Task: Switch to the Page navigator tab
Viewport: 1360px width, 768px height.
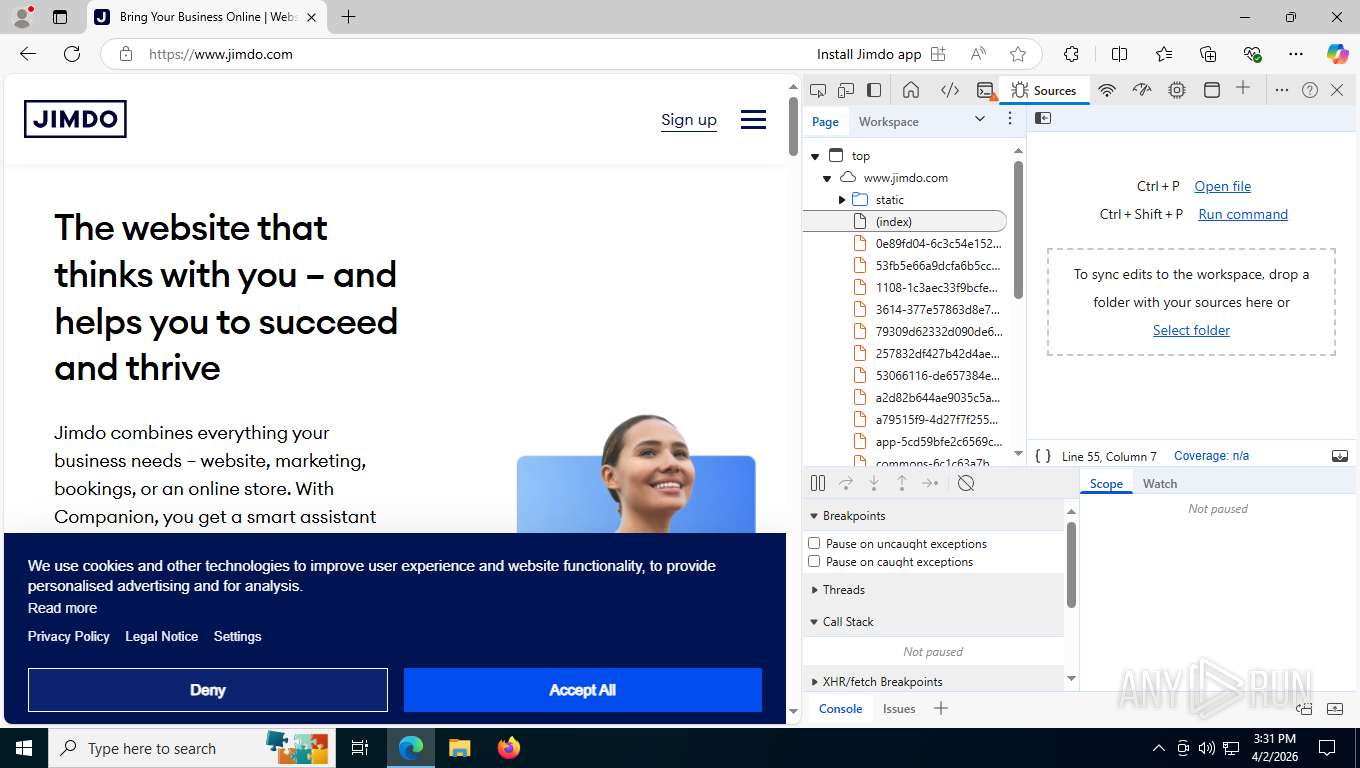Action: pos(825,122)
